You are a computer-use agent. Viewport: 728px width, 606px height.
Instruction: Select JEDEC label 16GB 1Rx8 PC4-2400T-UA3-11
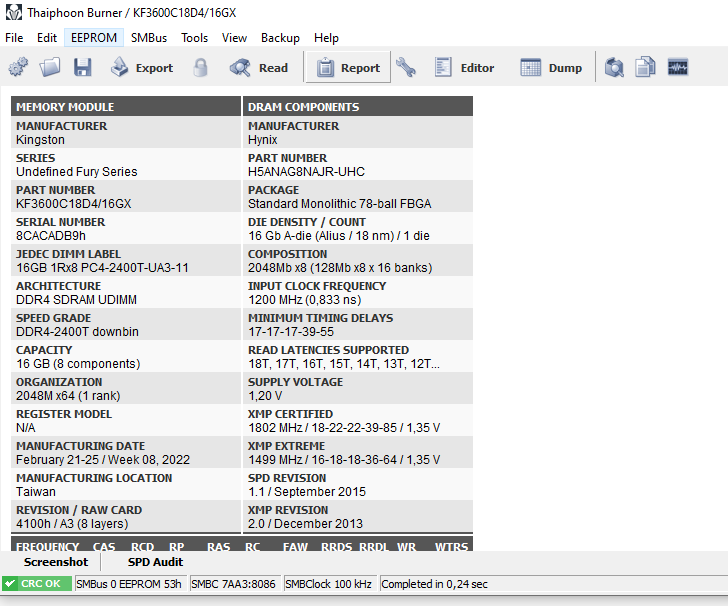point(102,268)
